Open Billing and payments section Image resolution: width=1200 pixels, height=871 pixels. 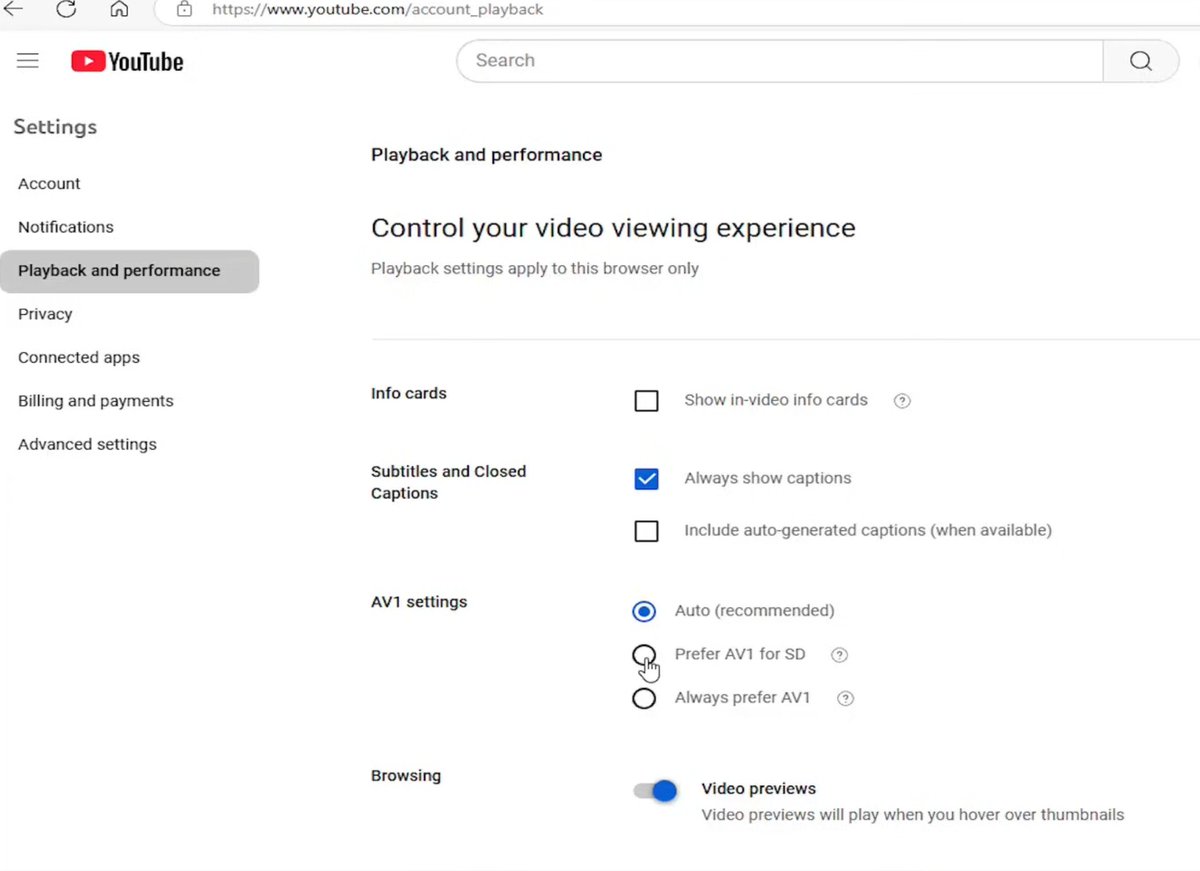click(96, 401)
